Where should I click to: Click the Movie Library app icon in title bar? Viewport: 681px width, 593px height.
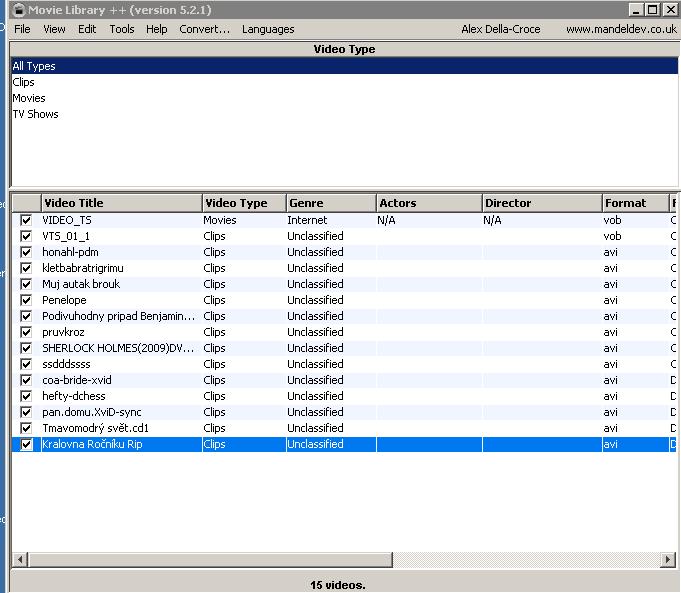coord(17,10)
